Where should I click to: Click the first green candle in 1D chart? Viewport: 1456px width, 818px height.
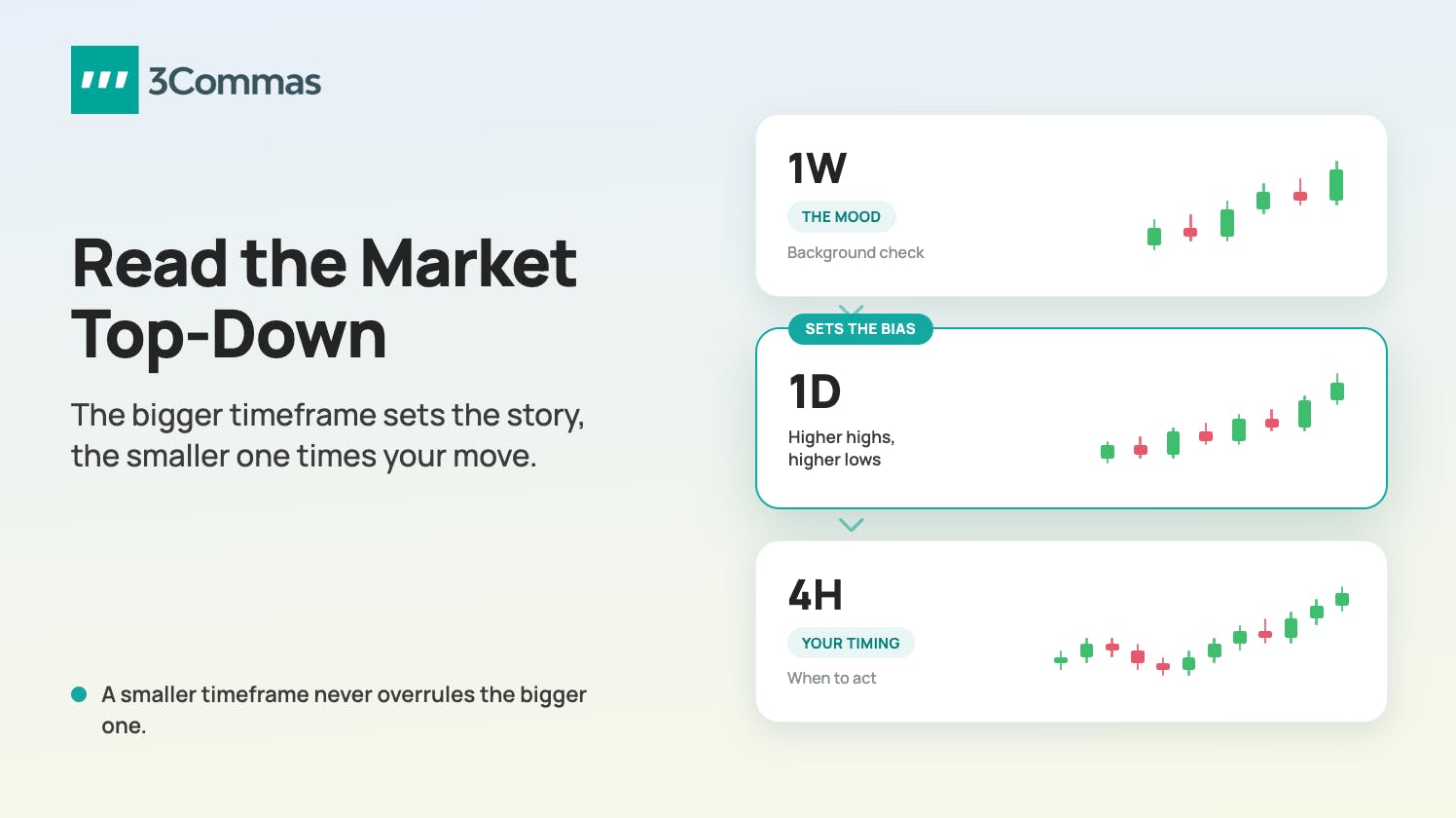[1108, 451]
